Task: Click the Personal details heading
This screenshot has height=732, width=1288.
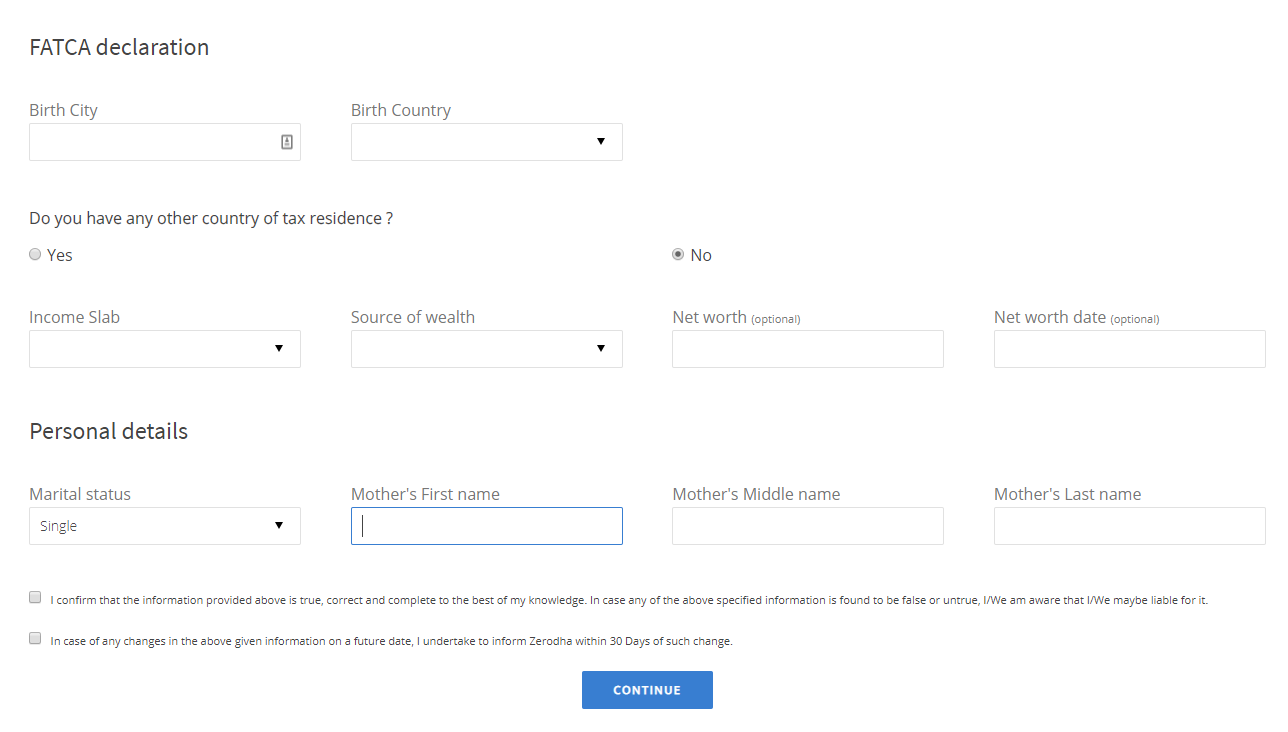Action: click(108, 431)
